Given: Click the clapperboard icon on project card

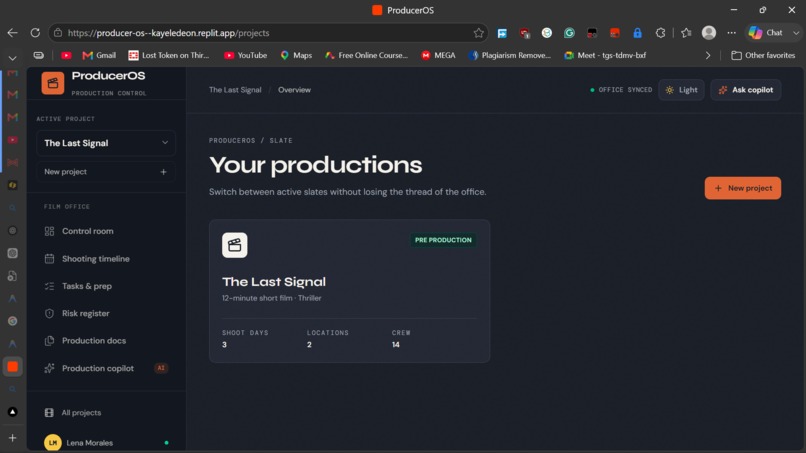Looking at the screenshot, I should pyautogui.click(x=235, y=245).
